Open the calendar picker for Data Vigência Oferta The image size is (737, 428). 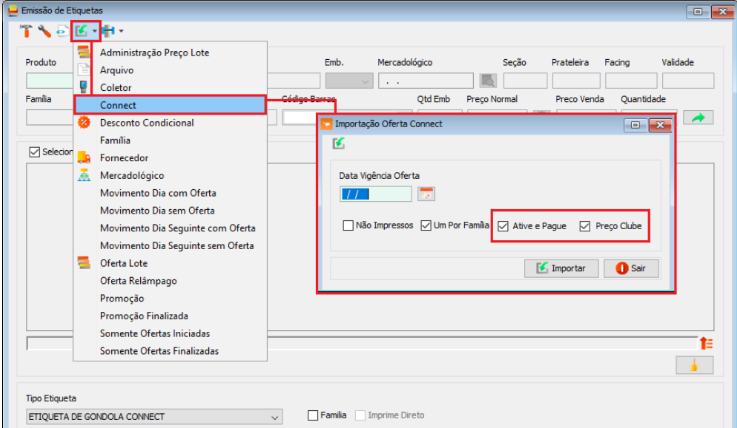[x=427, y=194]
